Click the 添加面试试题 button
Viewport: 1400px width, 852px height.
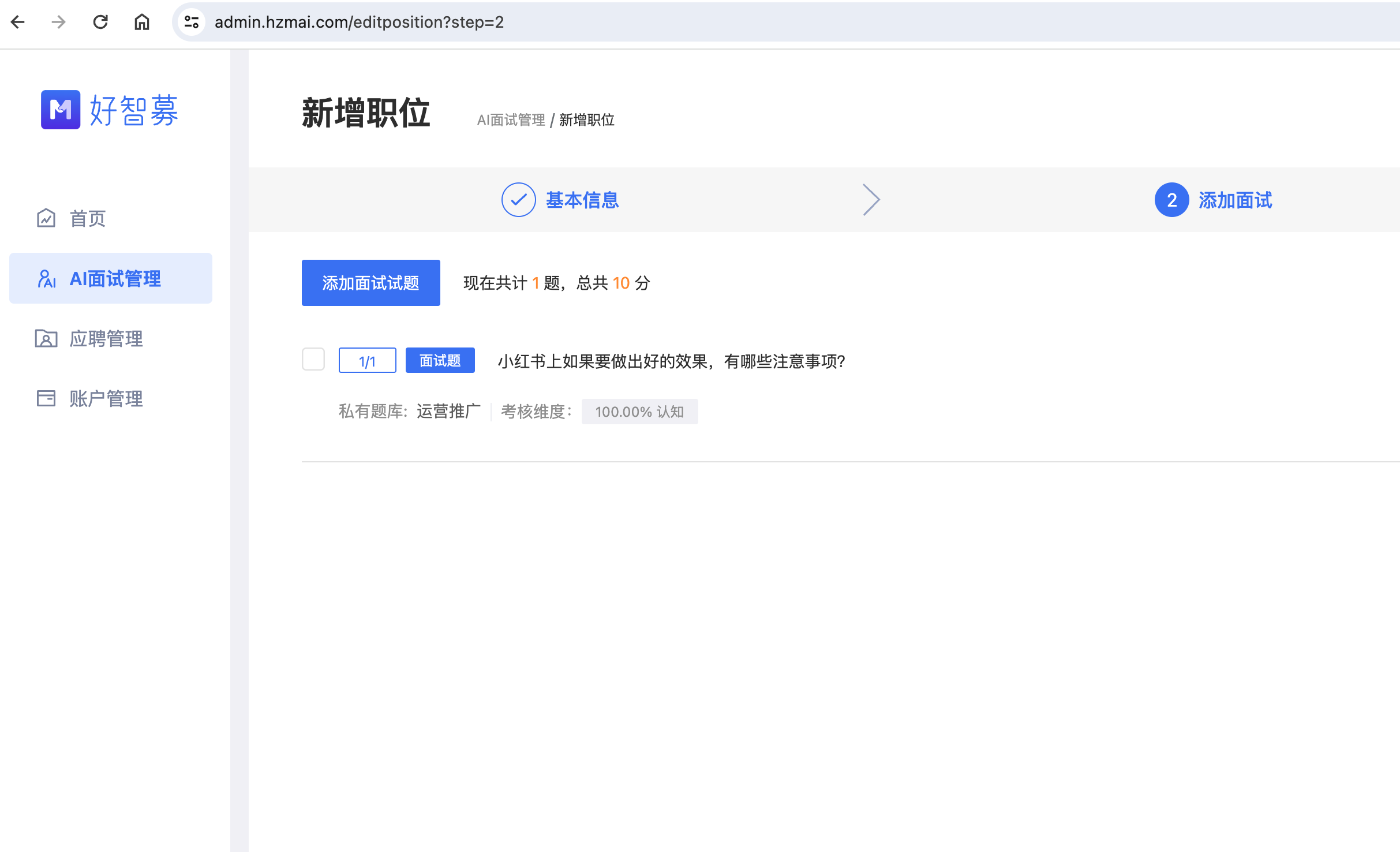point(370,283)
